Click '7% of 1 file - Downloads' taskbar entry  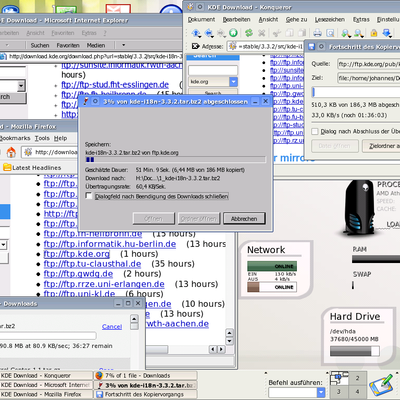click(145, 376)
